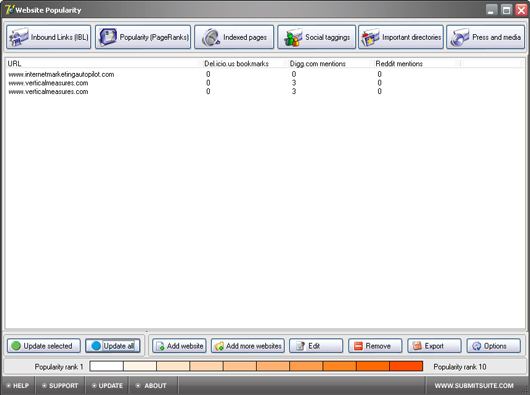Screen dimensions: 530x395
Task: Sort by Reddit mentions column header
Action: click(x=417, y=64)
